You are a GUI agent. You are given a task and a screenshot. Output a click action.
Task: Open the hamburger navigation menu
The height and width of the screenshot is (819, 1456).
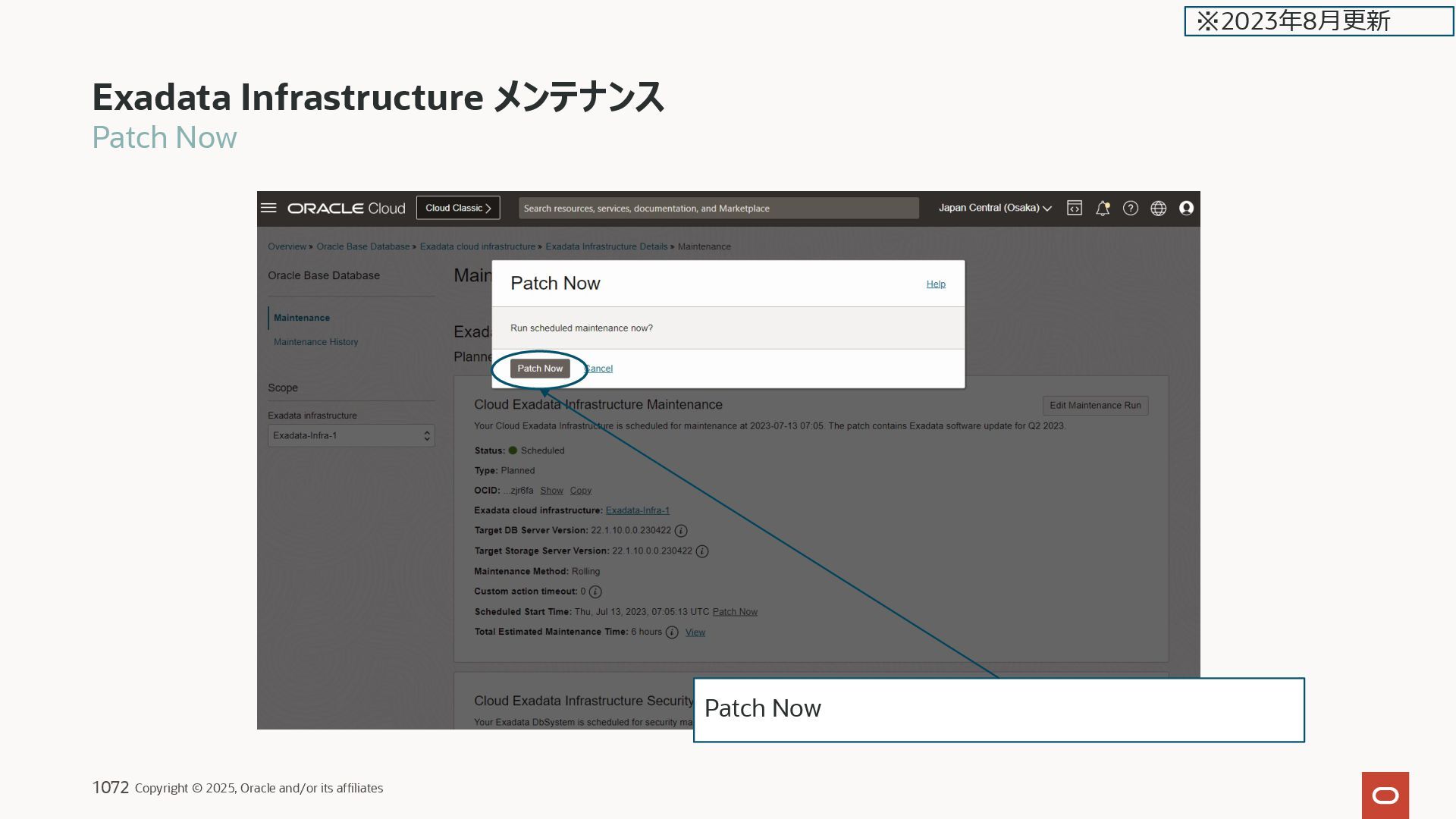coord(268,208)
